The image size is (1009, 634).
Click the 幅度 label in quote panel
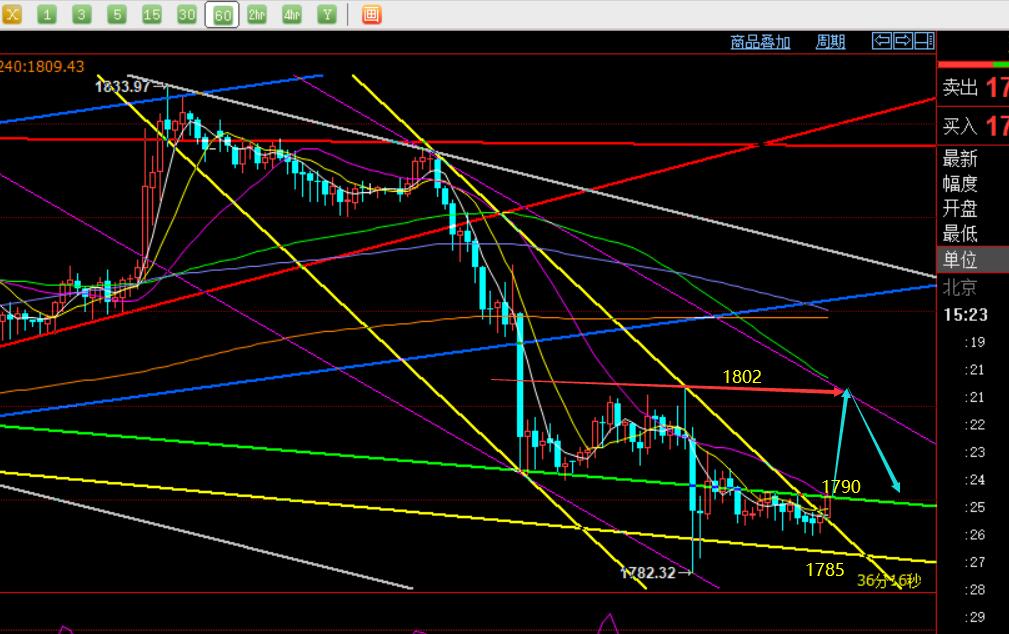click(x=960, y=183)
